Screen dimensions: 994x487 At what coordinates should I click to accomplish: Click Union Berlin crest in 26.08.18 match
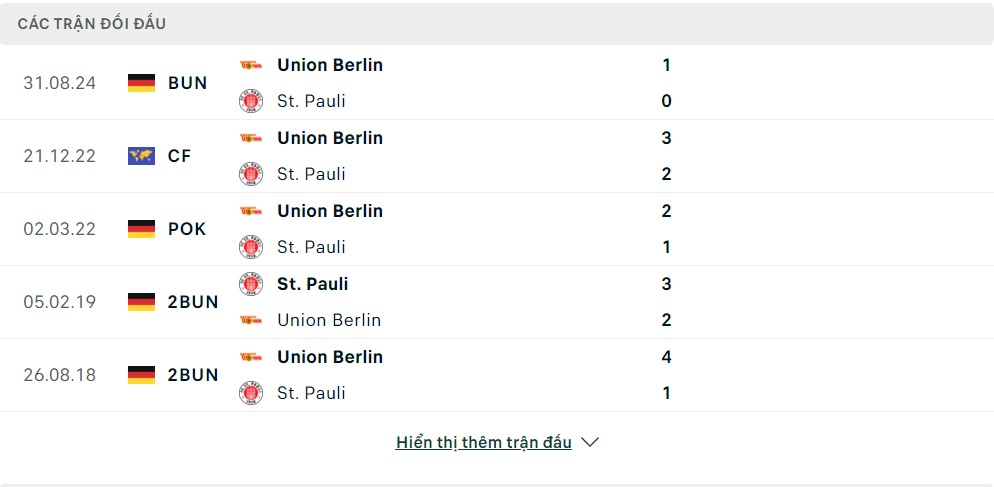pos(251,357)
